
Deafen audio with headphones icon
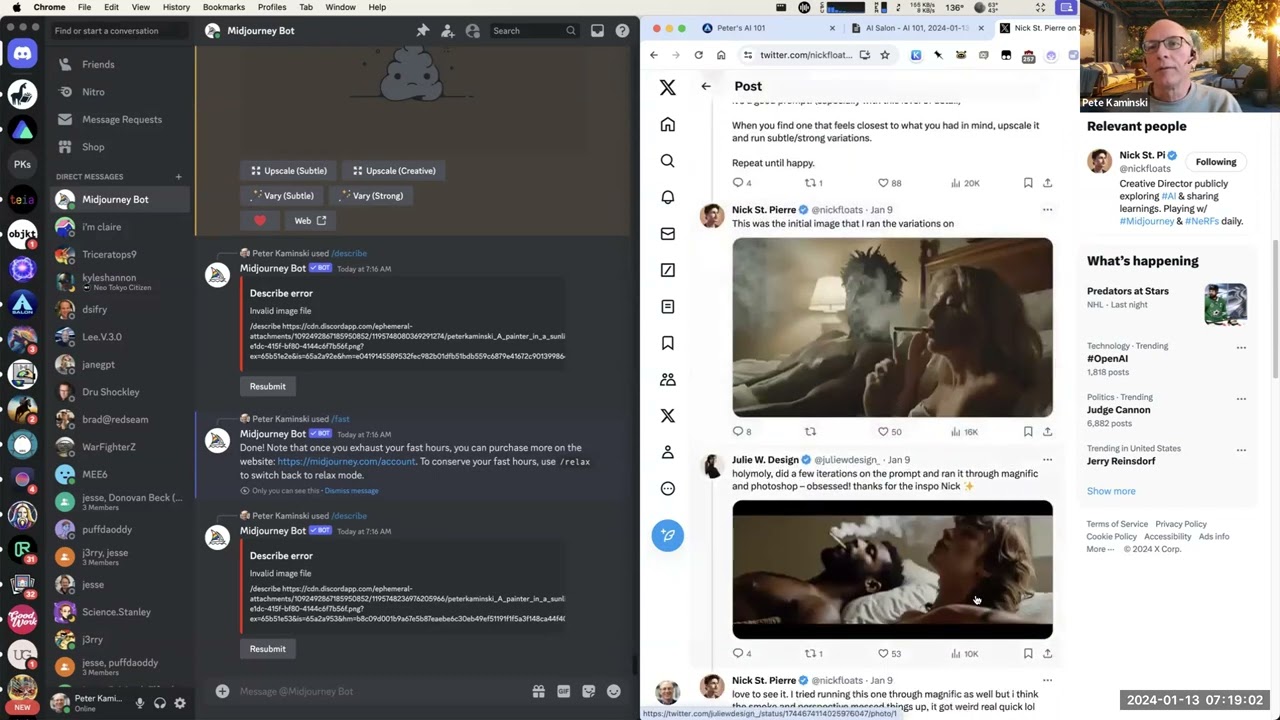coord(160,703)
